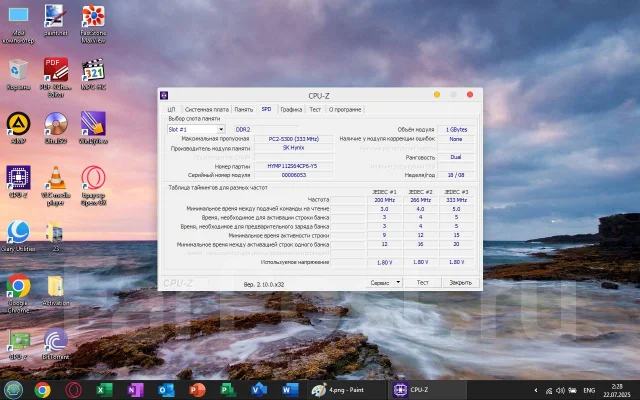Launch Outlook from the taskbar
The image size is (640, 400).
167,390
